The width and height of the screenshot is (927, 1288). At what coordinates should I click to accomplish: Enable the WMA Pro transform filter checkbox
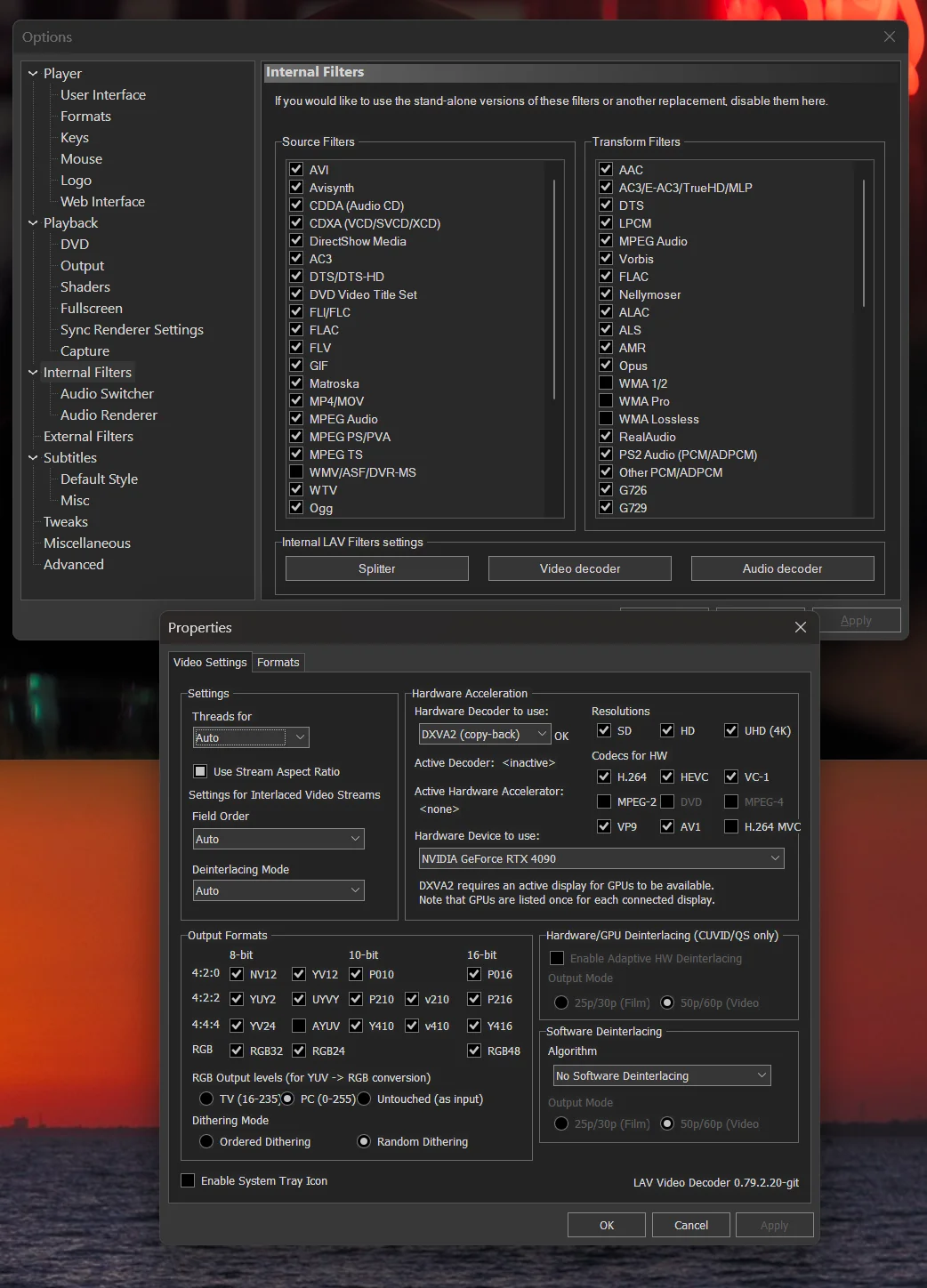click(606, 400)
